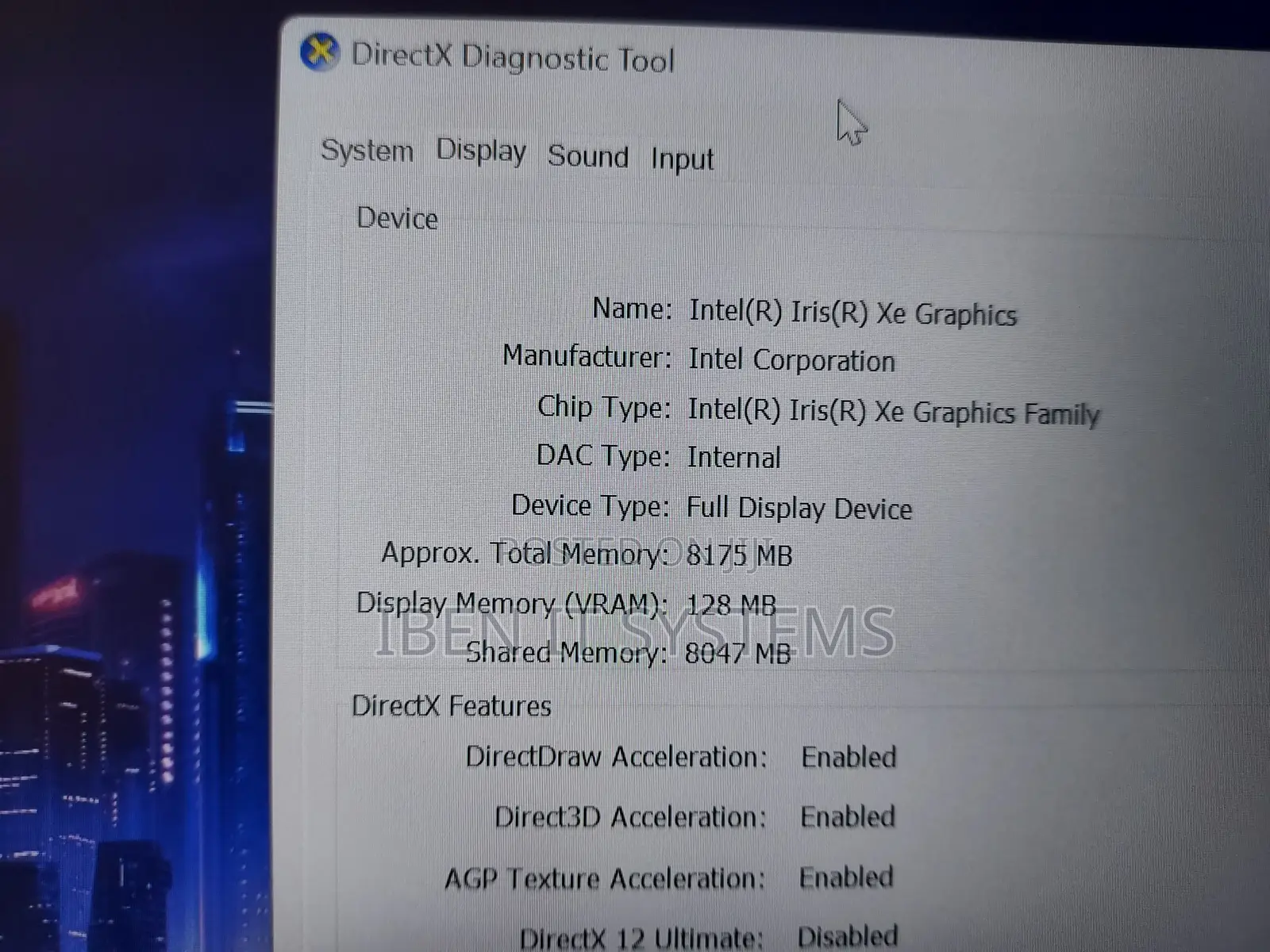Click the "Chip Type:" label

pyautogui.click(x=604, y=407)
